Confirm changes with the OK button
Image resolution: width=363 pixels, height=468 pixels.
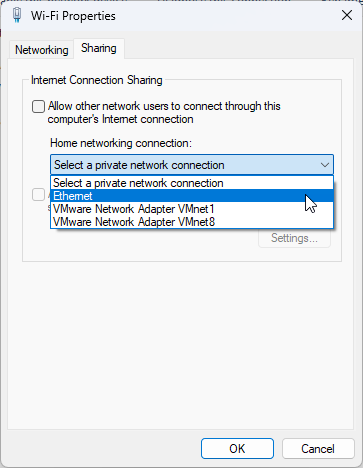[237, 449]
